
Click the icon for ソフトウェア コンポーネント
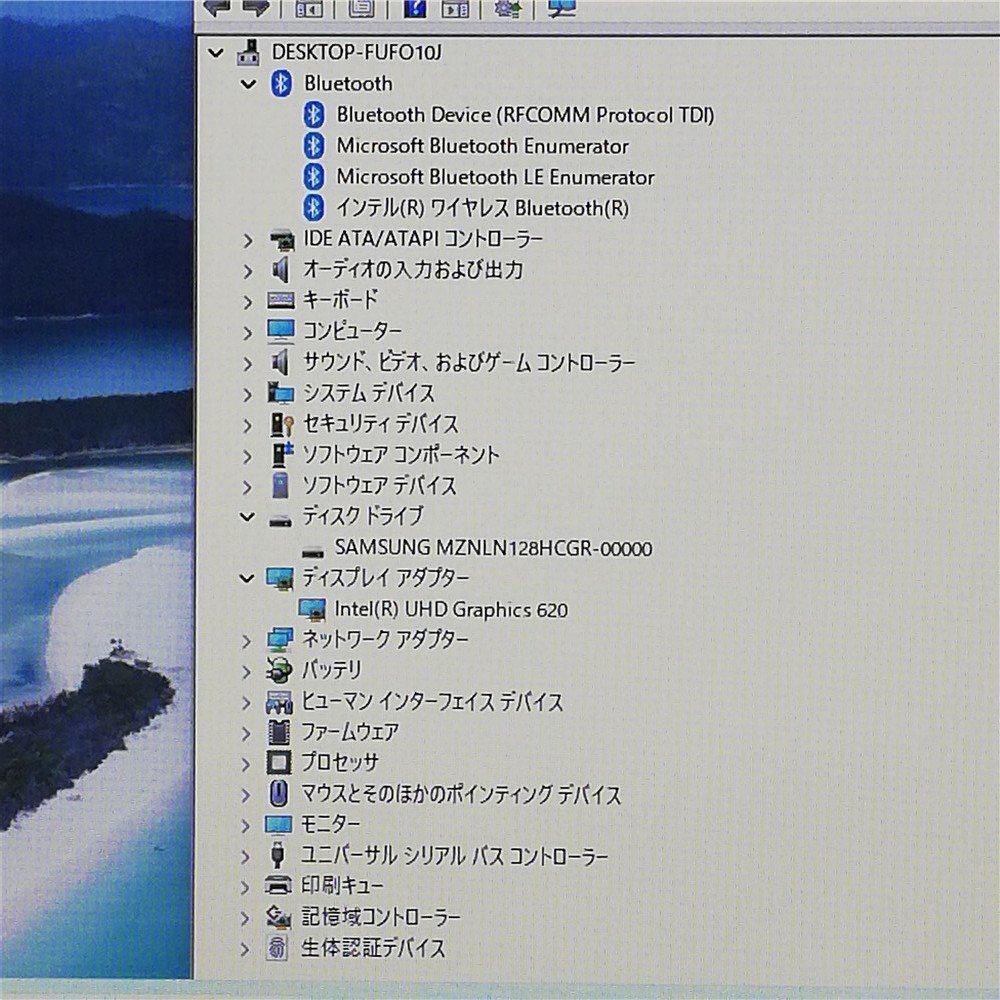(x=282, y=454)
